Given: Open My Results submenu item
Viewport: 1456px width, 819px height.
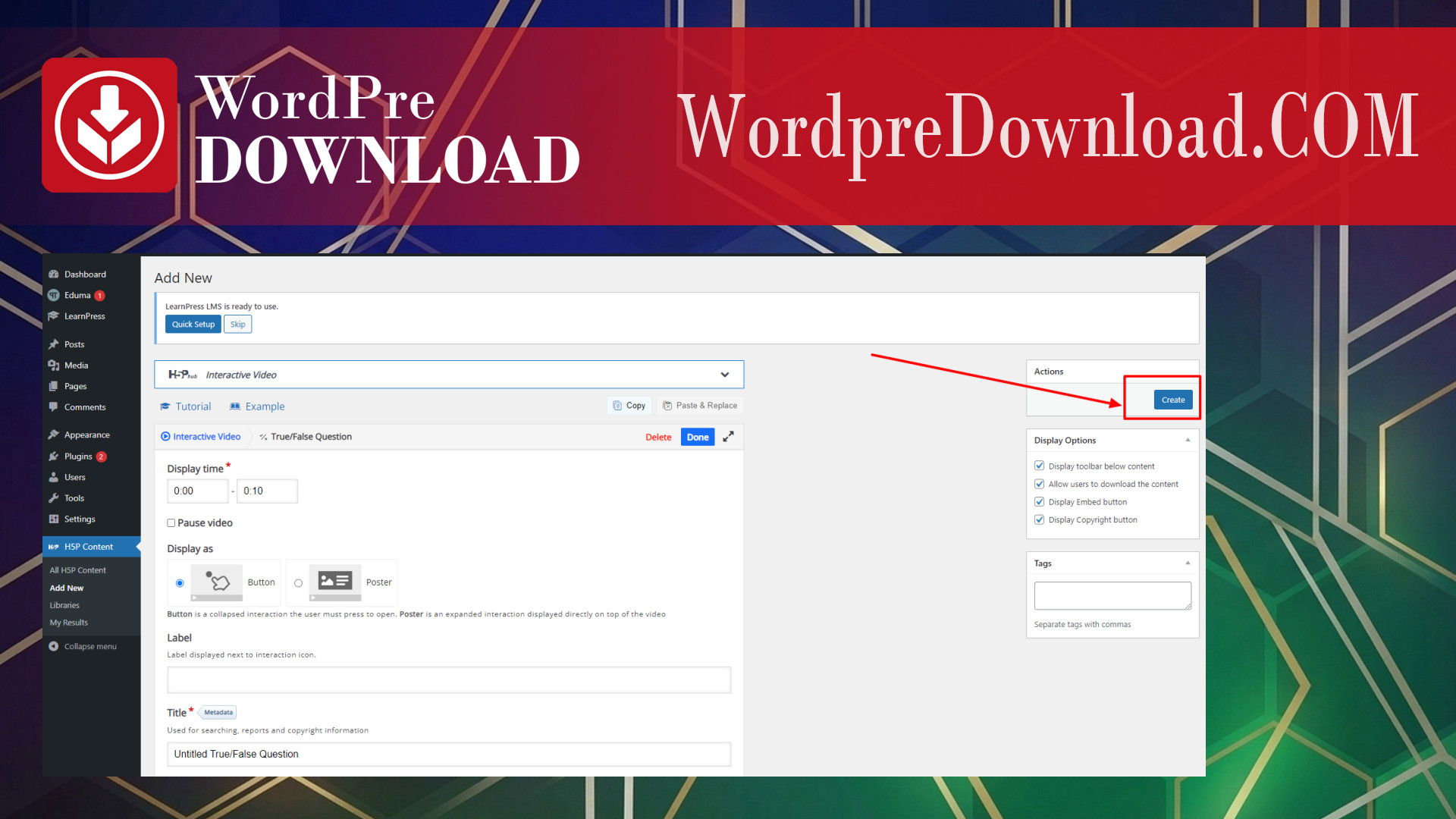Looking at the screenshot, I should coord(68,623).
